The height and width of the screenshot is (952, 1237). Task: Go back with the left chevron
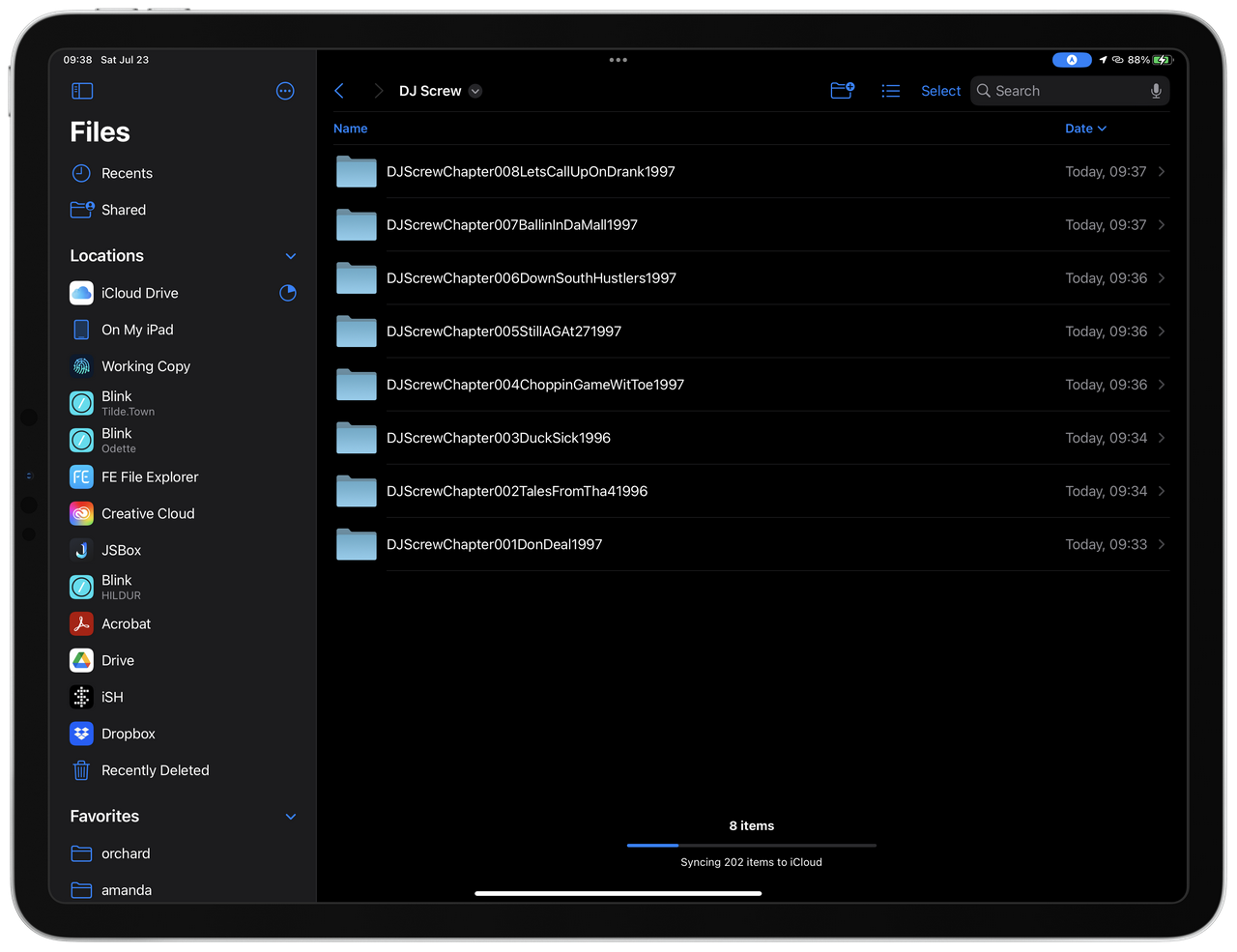339,91
